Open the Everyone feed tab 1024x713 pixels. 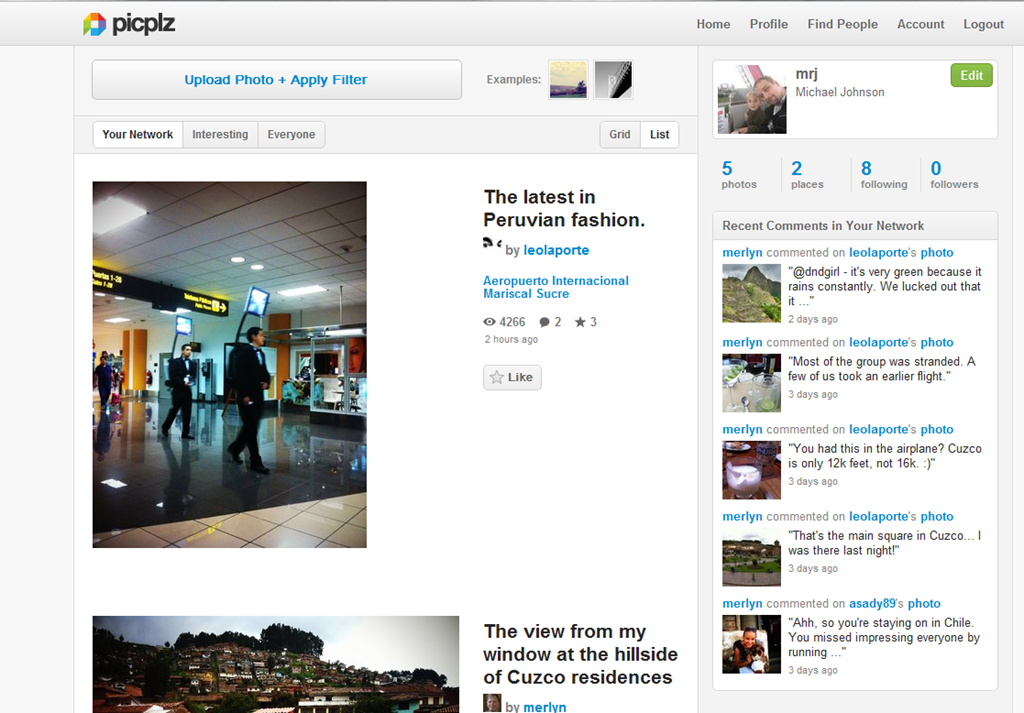click(x=291, y=135)
